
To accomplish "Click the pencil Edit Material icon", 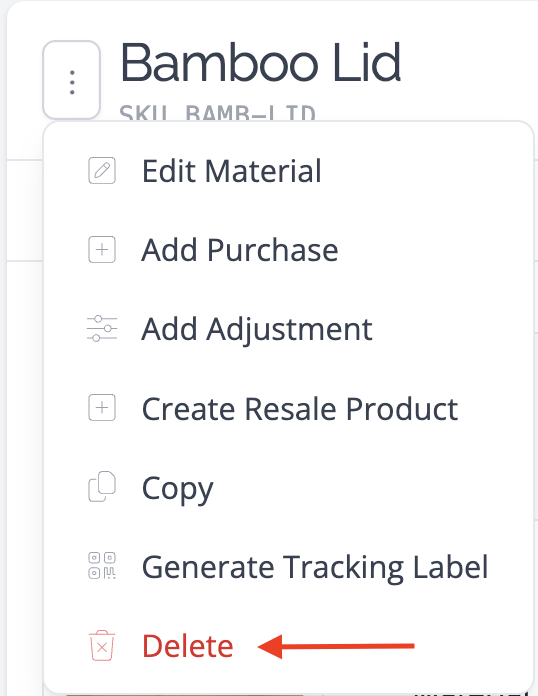I will click(102, 170).
